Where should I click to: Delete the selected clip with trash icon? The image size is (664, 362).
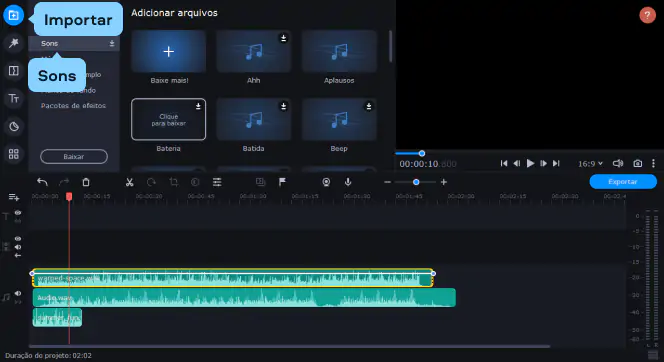[x=86, y=182]
